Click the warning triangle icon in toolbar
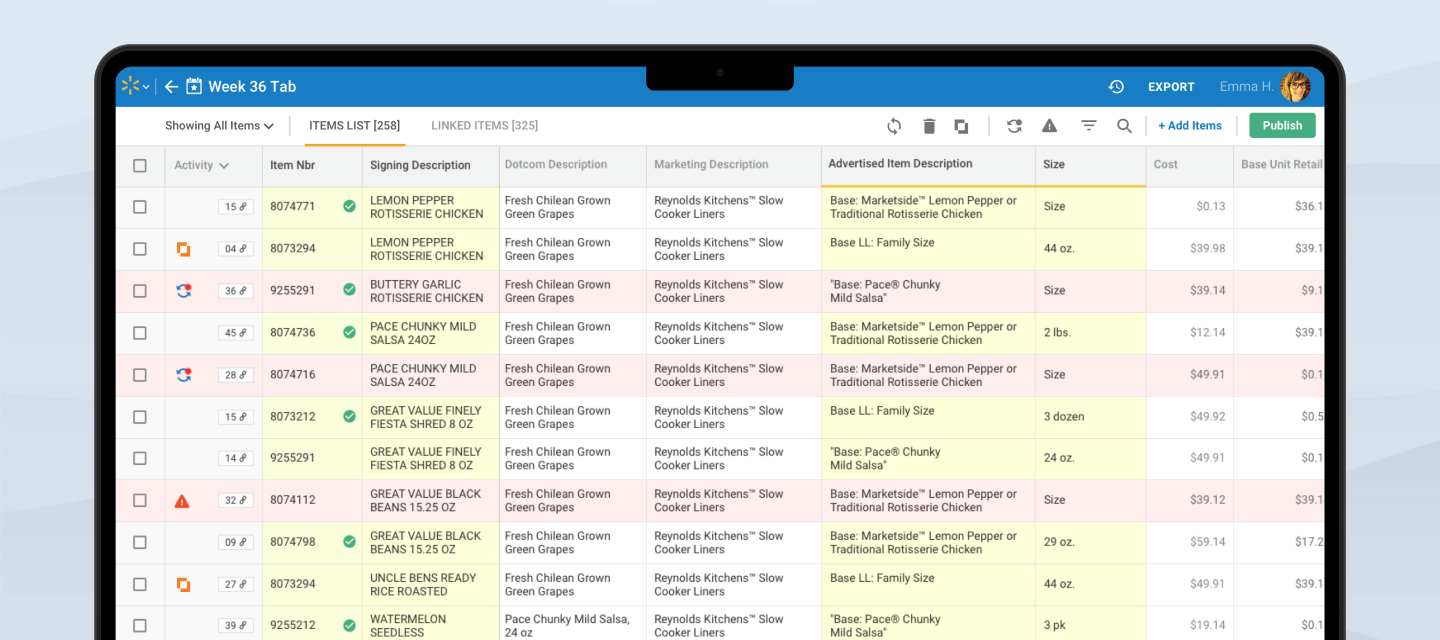The height and width of the screenshot is (640, 1440). [1049, 126]
